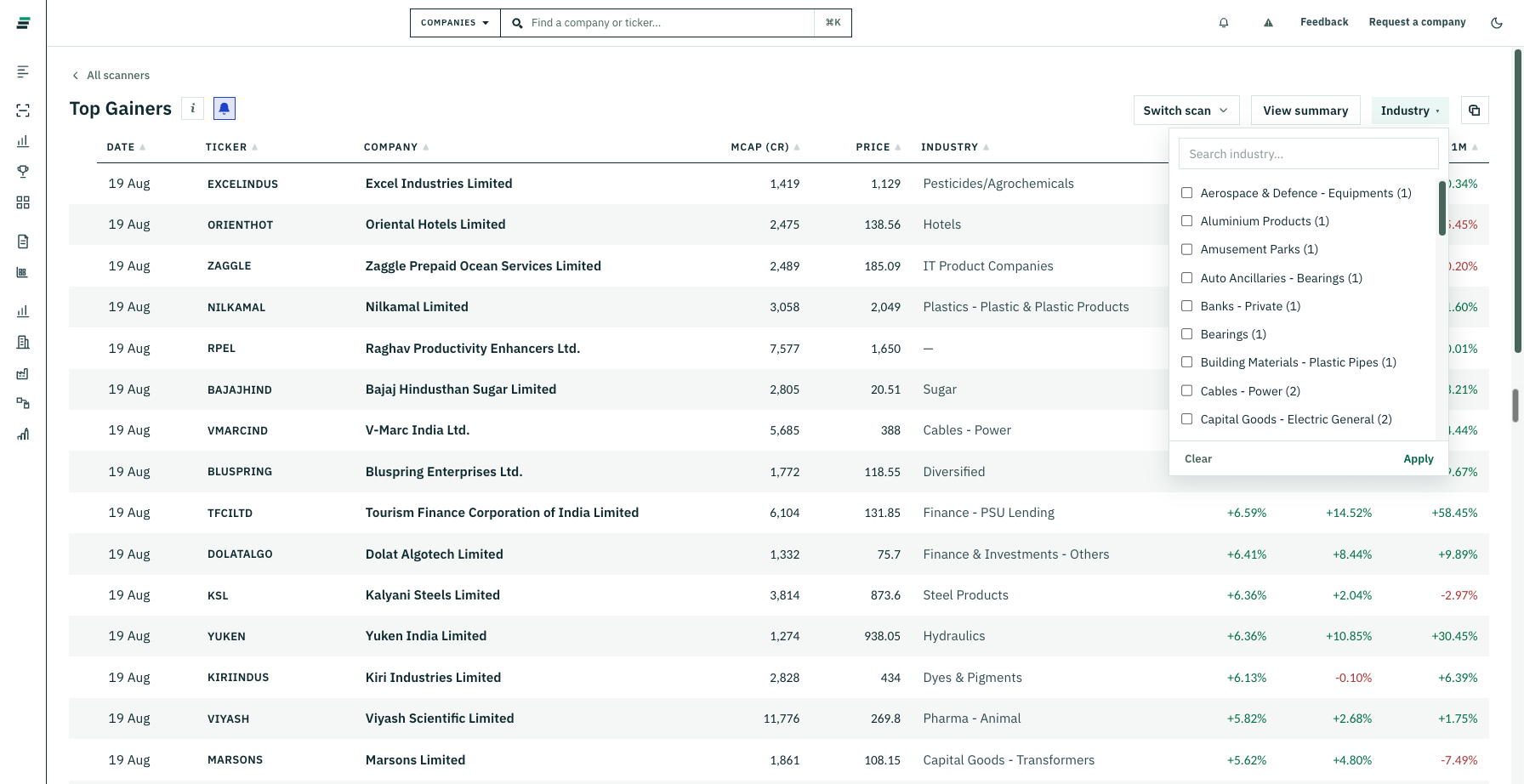Tick Banks - Private (1)
The width and height of the screenshot is (1524, 784).
click(1186, 306)
